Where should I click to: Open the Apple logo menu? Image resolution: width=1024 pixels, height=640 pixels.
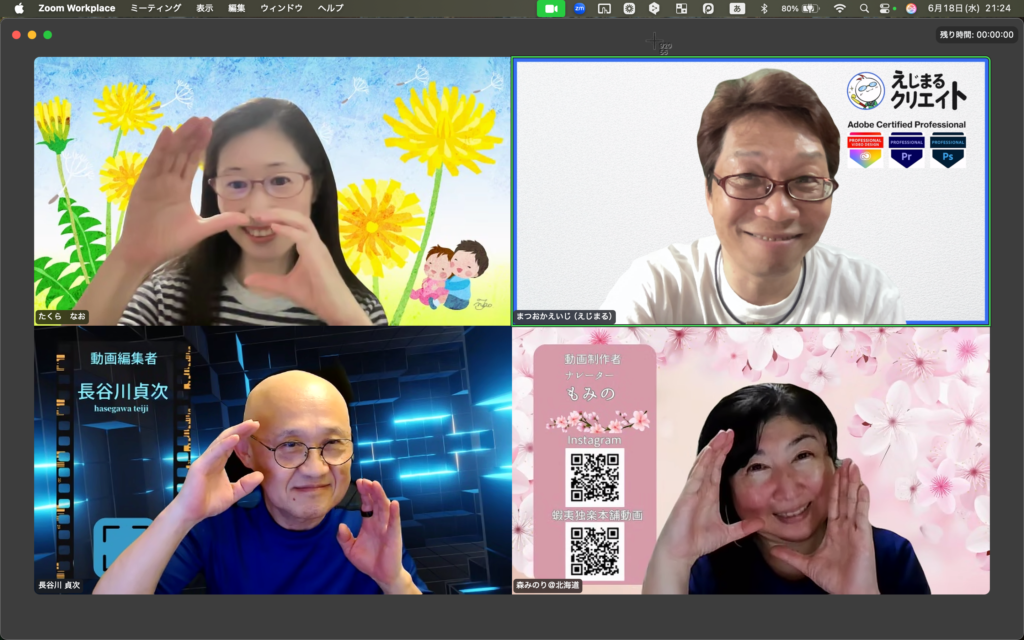coord(18,8)
